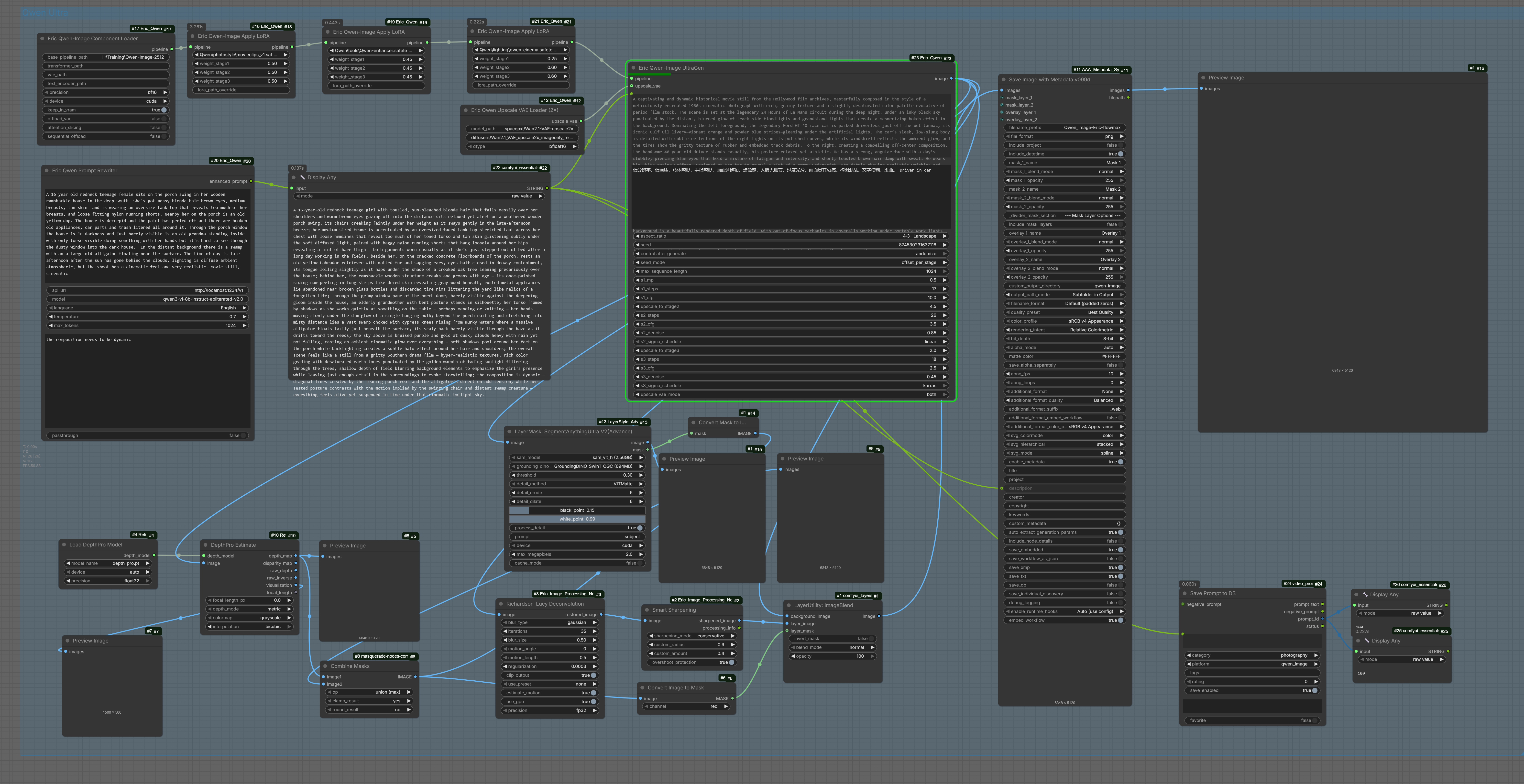
Task: Collapse the Eric Qwen-Image UltraGen node
Action: 634,68
